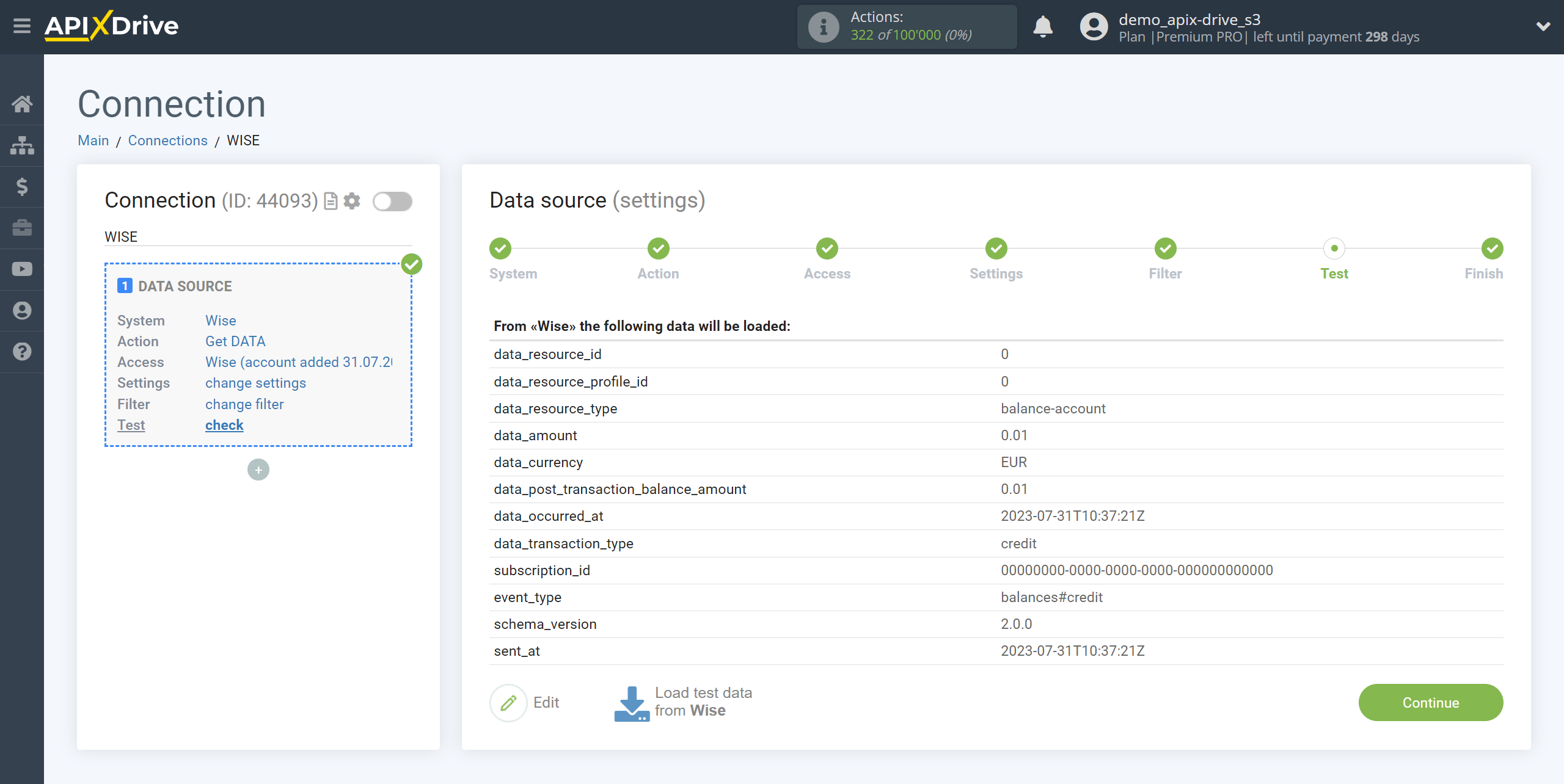This screenshot has height=784, width=1564.
Task: Click the data_transaction_type credit value
Action: (1018, 543)
